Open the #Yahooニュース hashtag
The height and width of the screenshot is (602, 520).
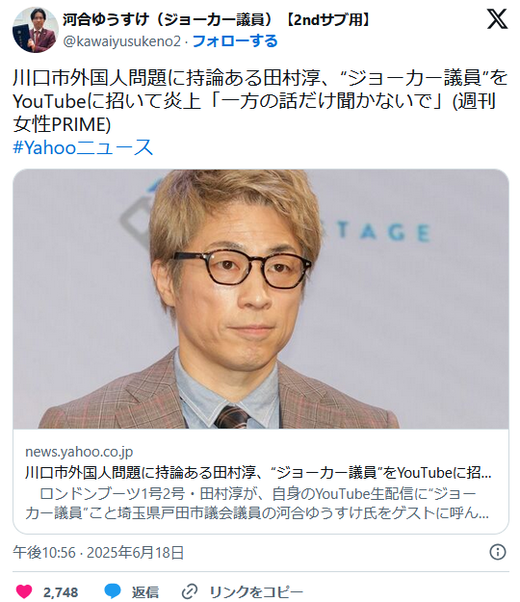83,147
